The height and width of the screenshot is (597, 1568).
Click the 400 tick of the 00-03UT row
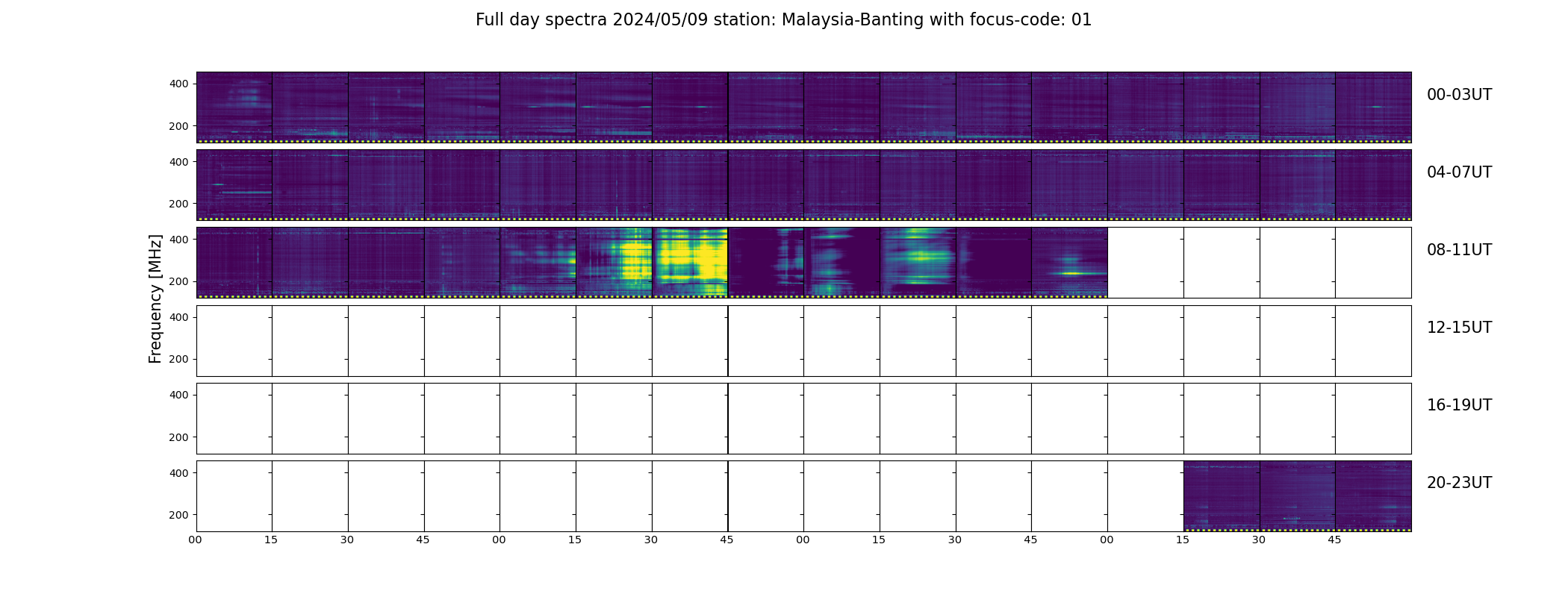pyautogui.click(x=179, y=84)
